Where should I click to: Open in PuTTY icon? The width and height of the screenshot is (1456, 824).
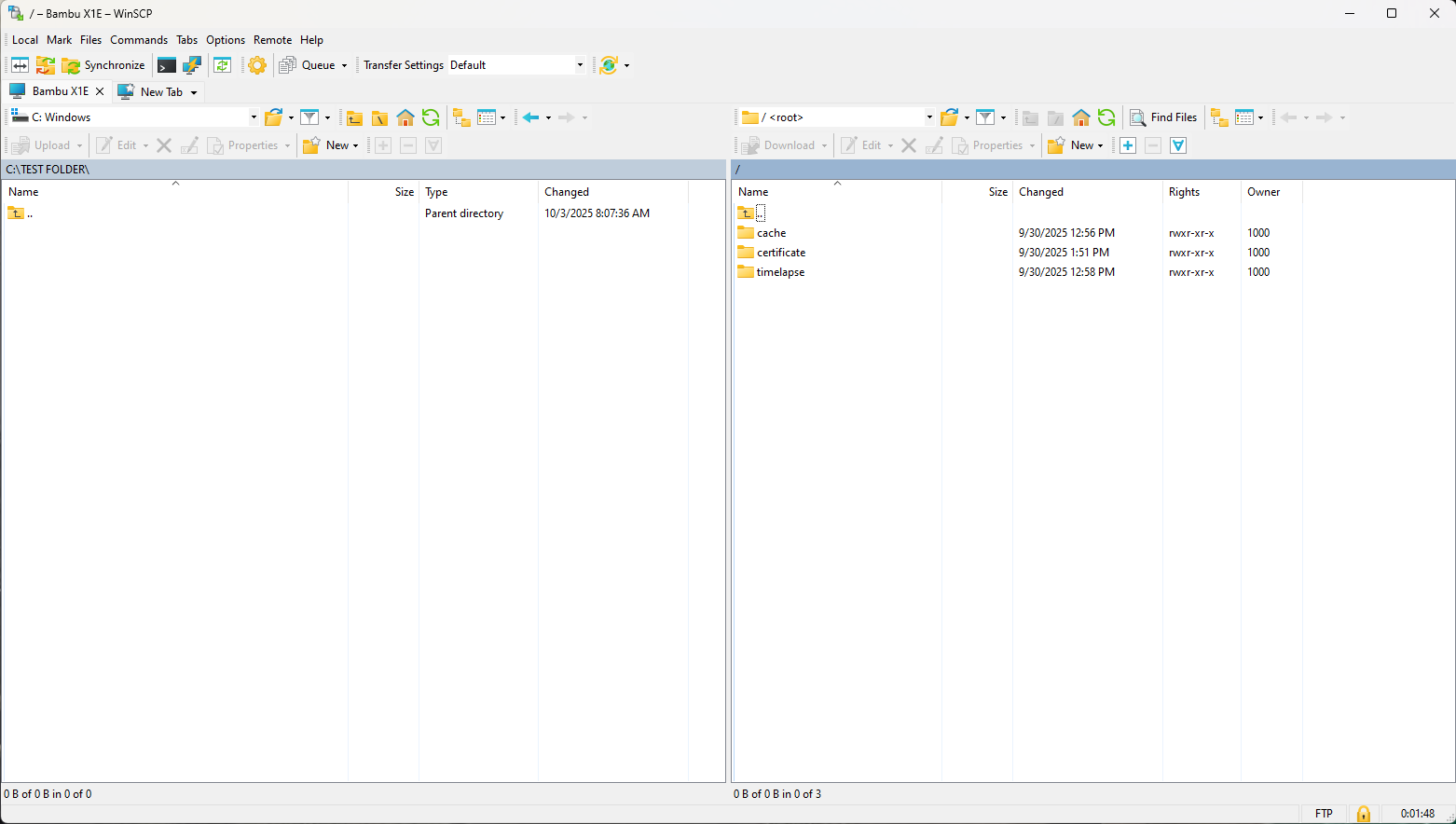click(x=192, y=65)
